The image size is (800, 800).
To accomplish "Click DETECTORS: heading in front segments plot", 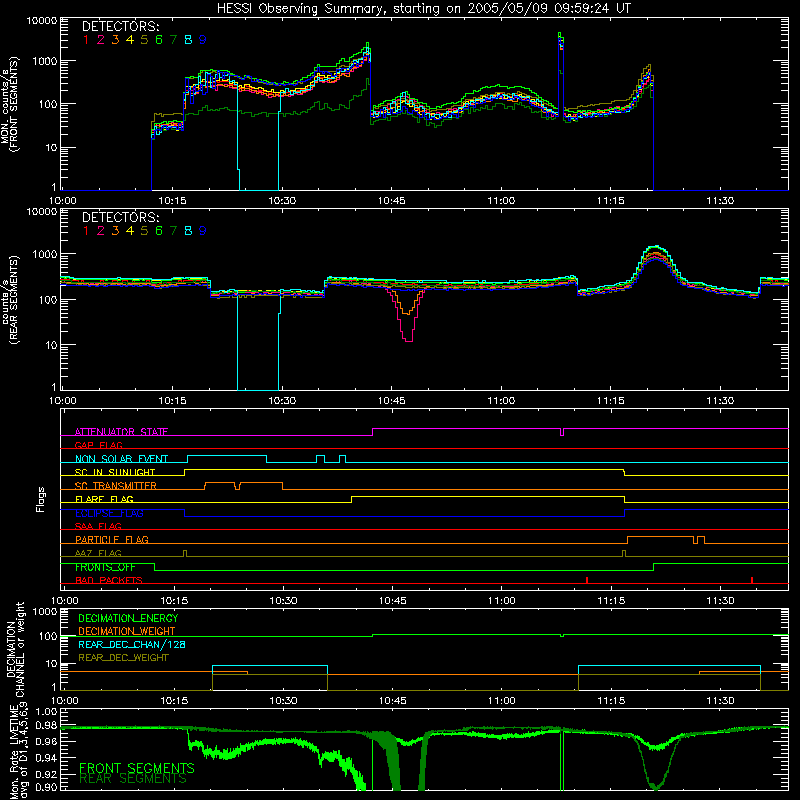I will [121, 26].
